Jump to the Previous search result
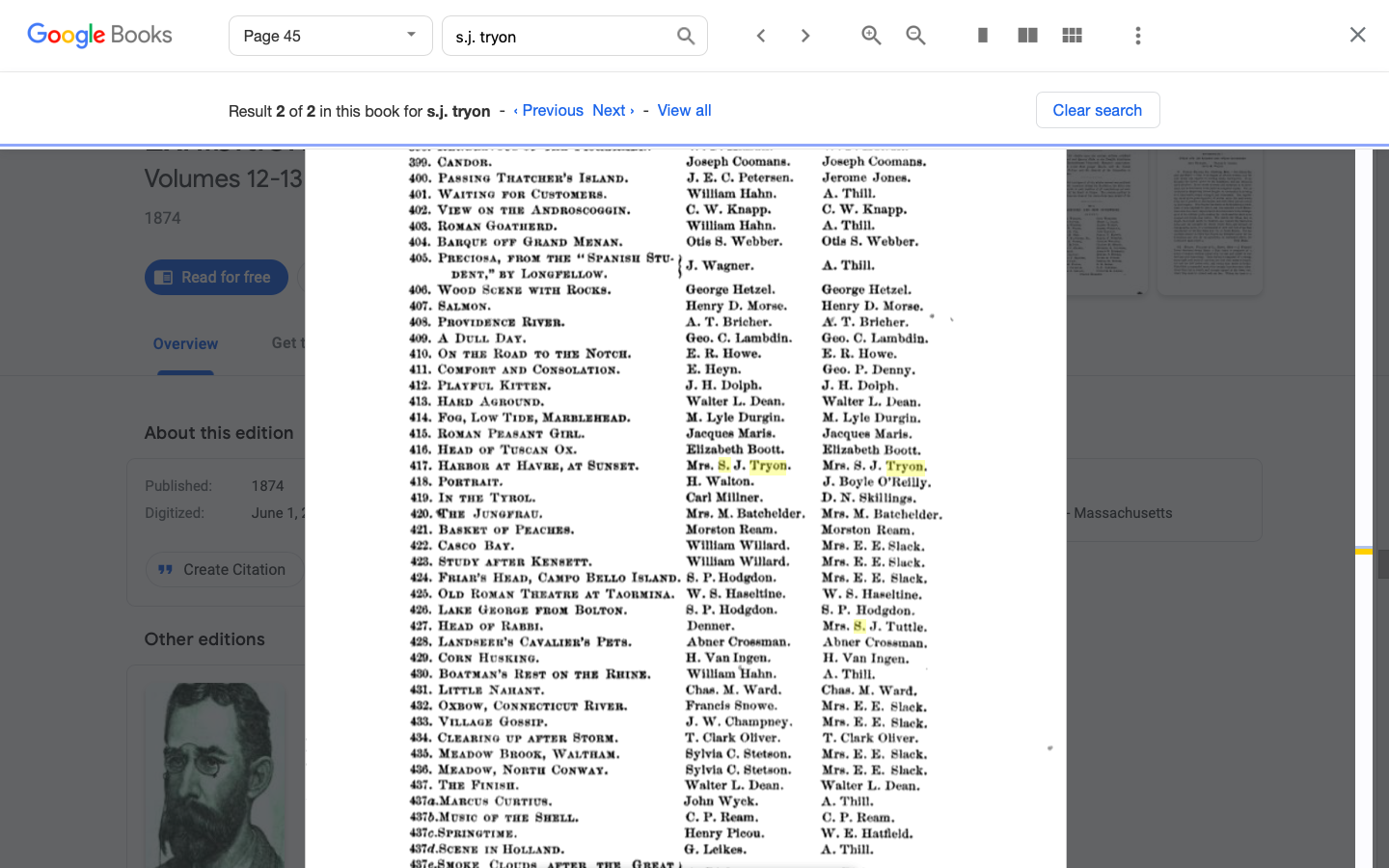The image size is (1389, 868). tap(549, 110)
